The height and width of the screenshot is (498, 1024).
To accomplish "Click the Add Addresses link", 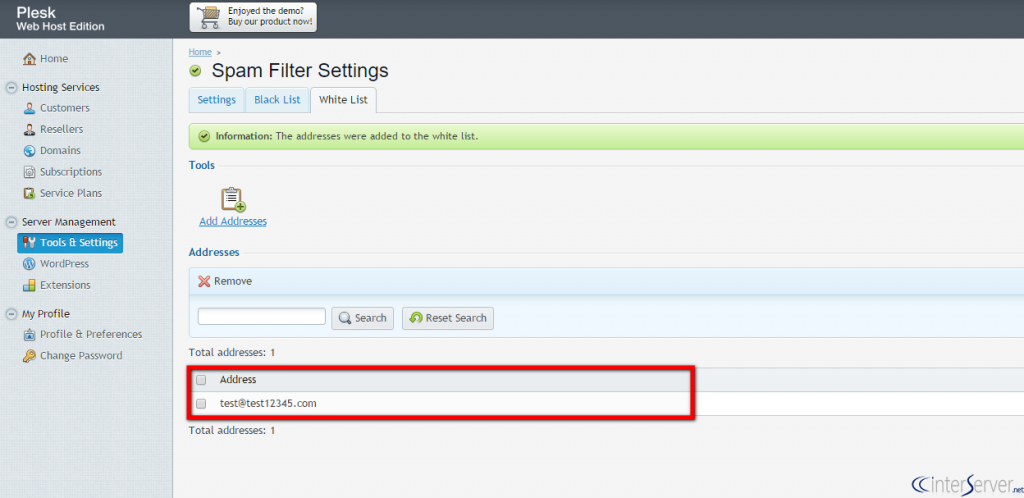I will coord(233,222).
